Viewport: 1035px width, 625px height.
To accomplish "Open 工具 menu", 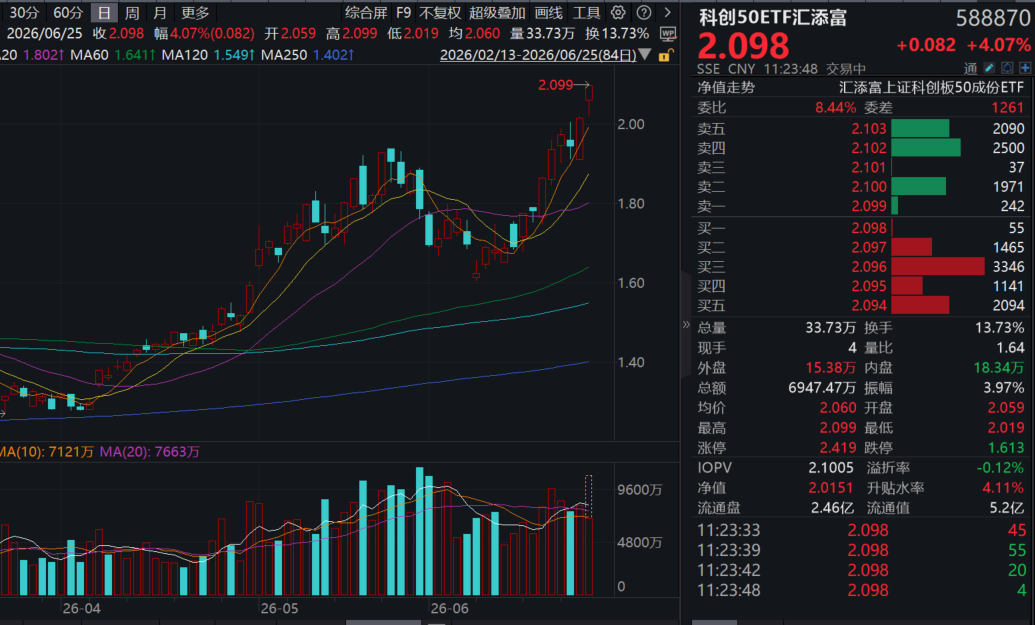I will point(586,13).
